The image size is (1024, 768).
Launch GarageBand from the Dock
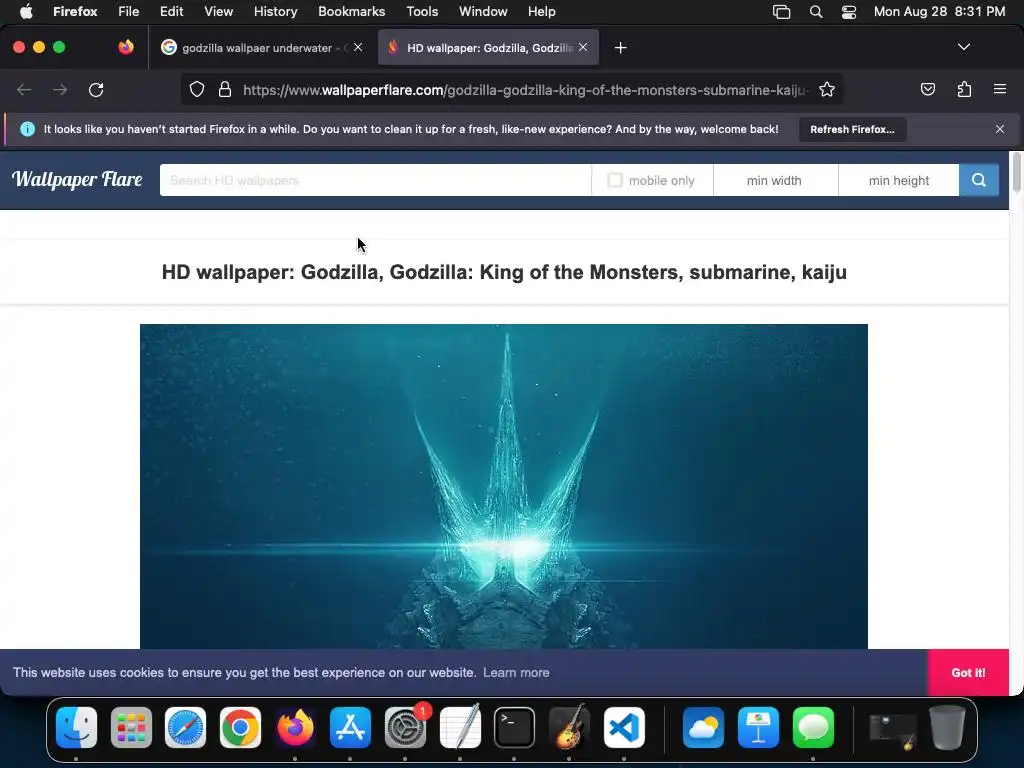coord(569,728)
